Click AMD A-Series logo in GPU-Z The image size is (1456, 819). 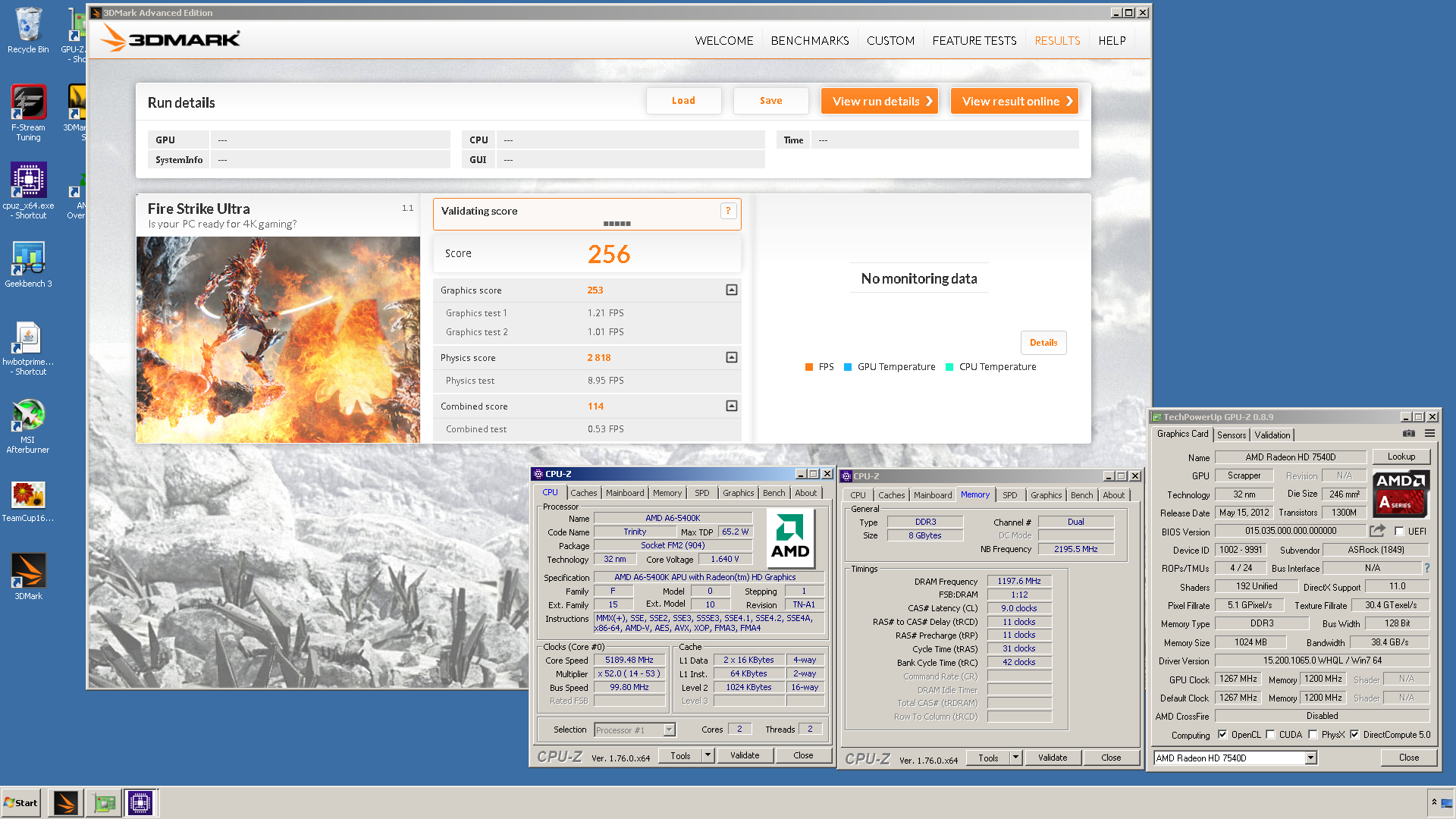1401,493
